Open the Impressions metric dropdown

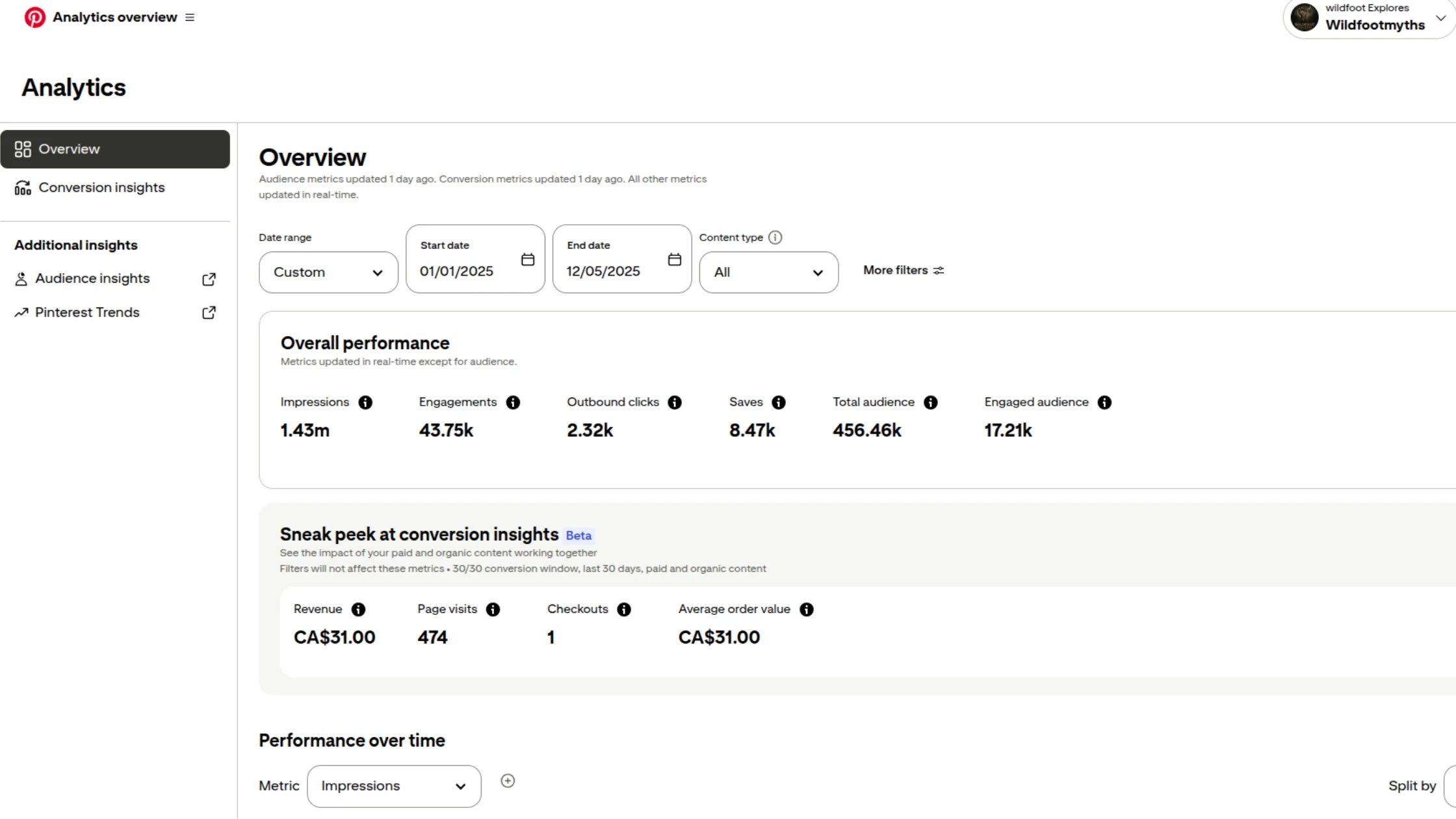point(394,786)
